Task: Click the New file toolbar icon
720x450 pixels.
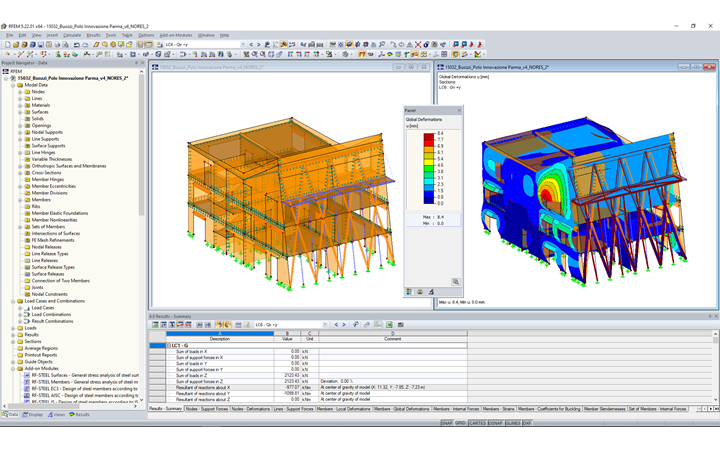Action: pyautogui.click(x=7, y=45)
